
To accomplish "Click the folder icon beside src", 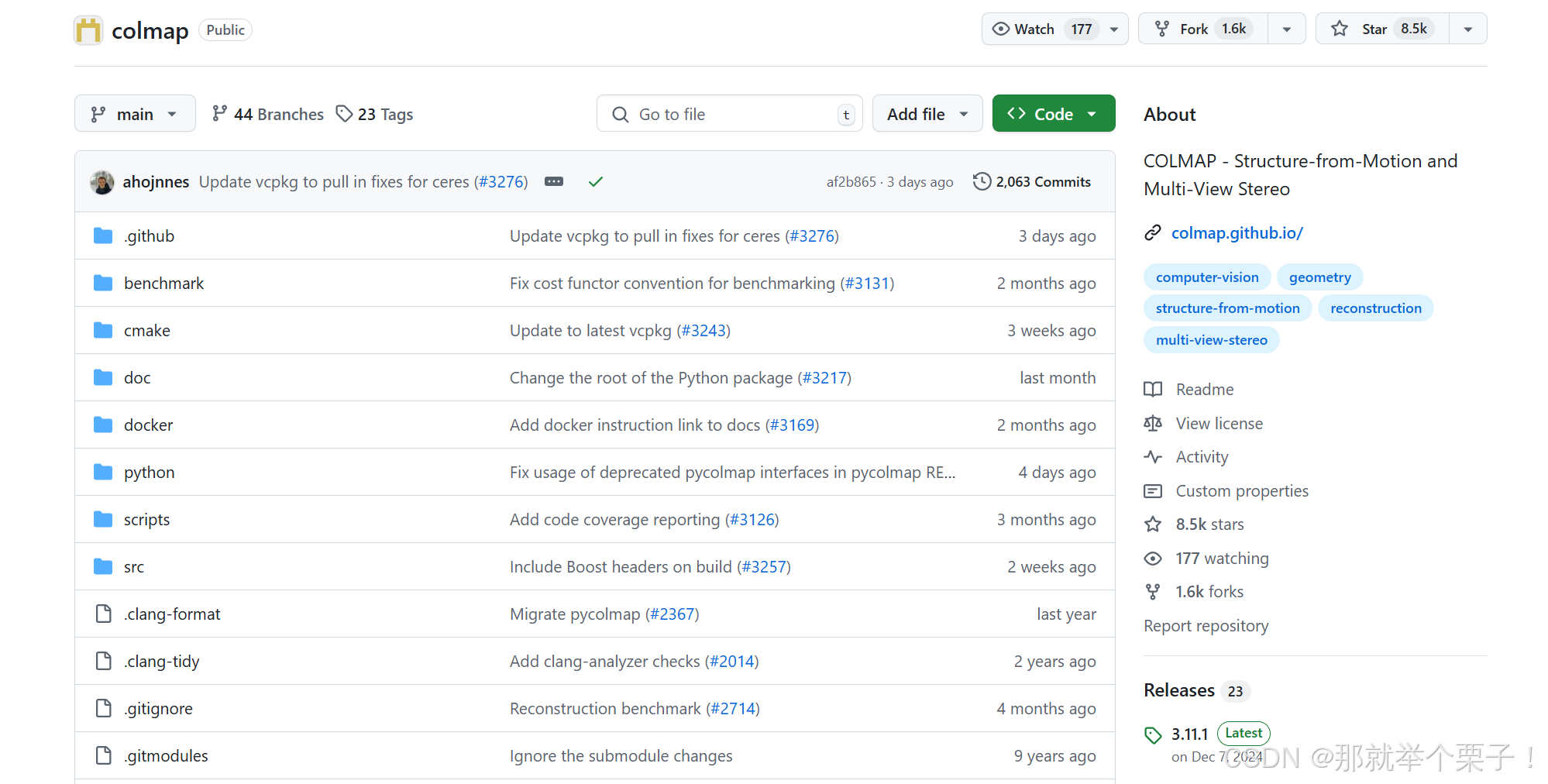I will click(x=103, y=567).
